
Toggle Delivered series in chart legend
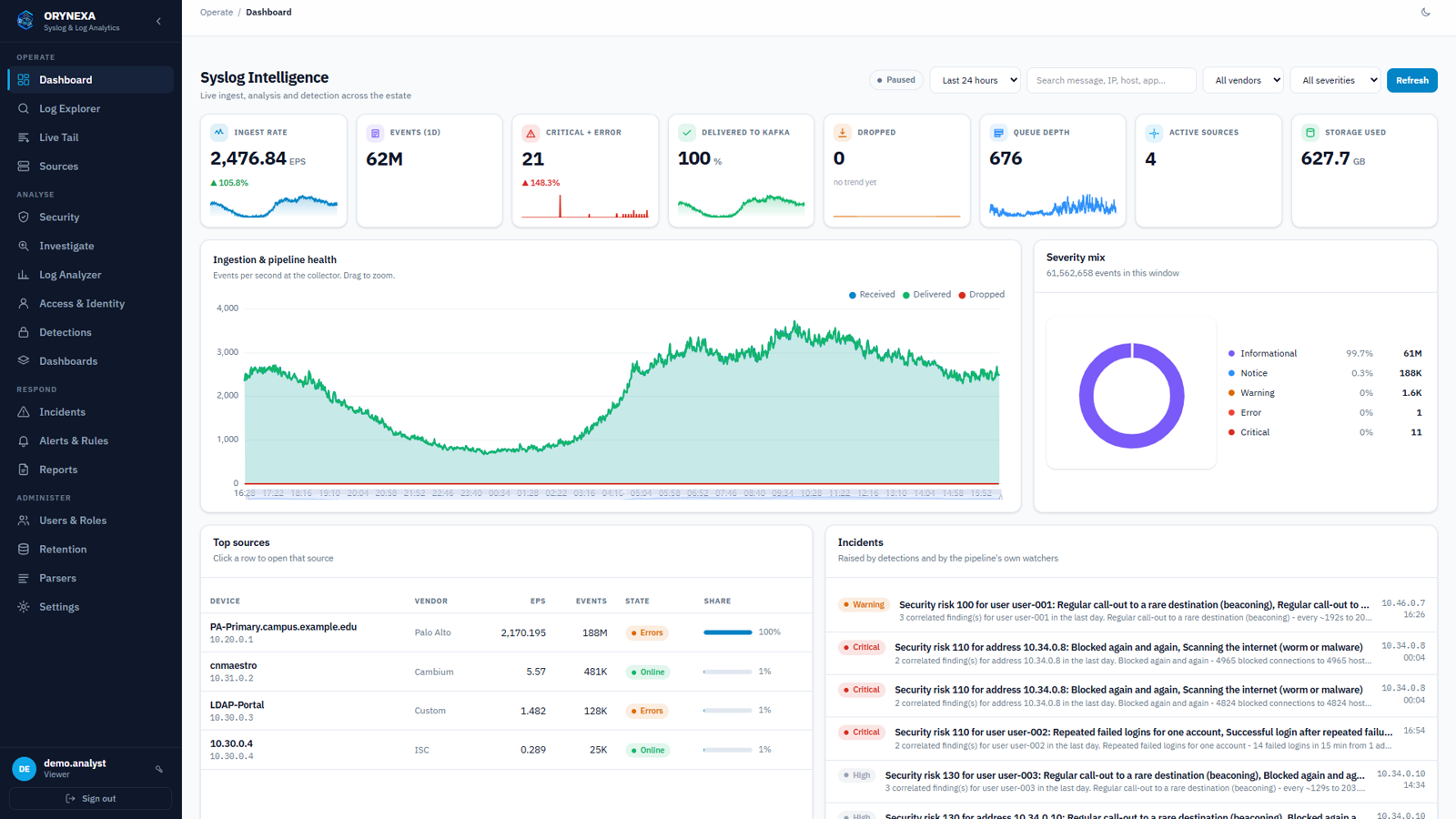pos(926,295)
